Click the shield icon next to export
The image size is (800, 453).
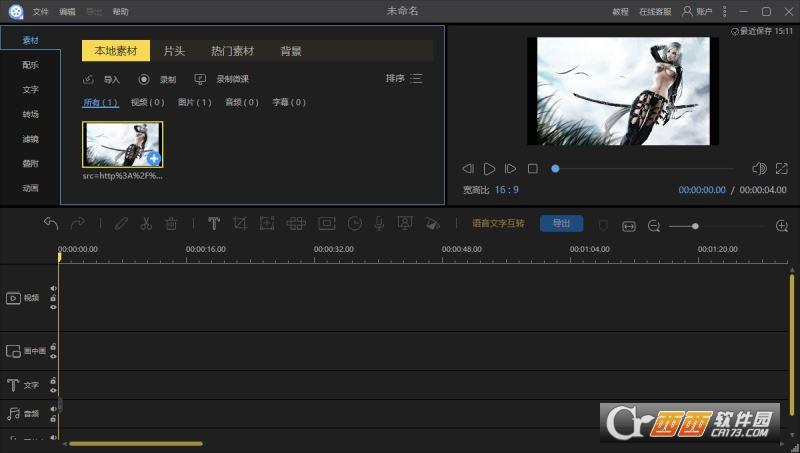pyautogui.click(x=603, y=225)
